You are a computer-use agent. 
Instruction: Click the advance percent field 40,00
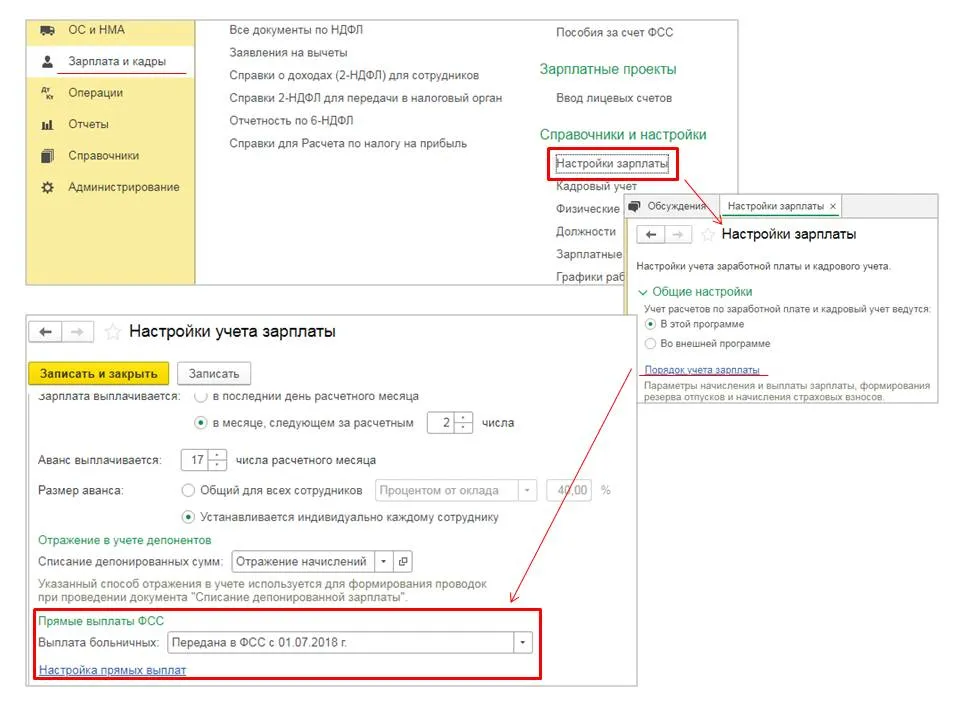tap(569, 490)
